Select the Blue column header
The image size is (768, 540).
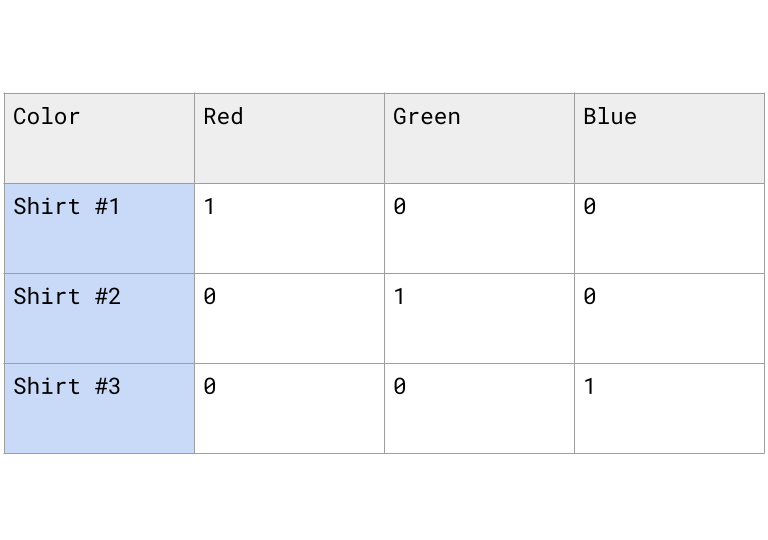(x=669, y=138)
